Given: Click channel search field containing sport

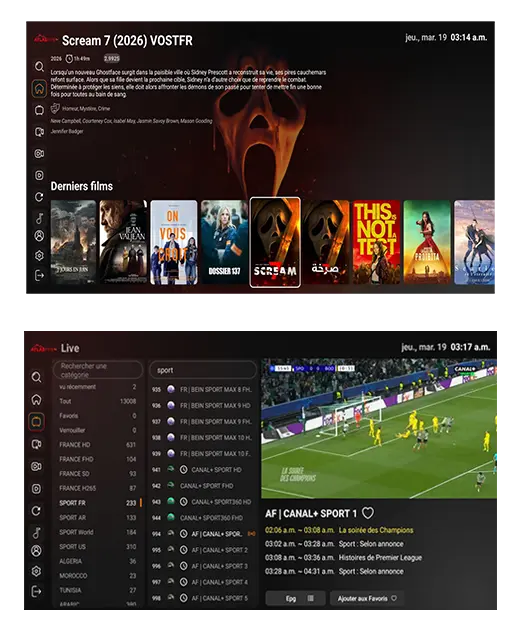Looking at the screenshot, I should pyautogui.click(x=203, y=370).
